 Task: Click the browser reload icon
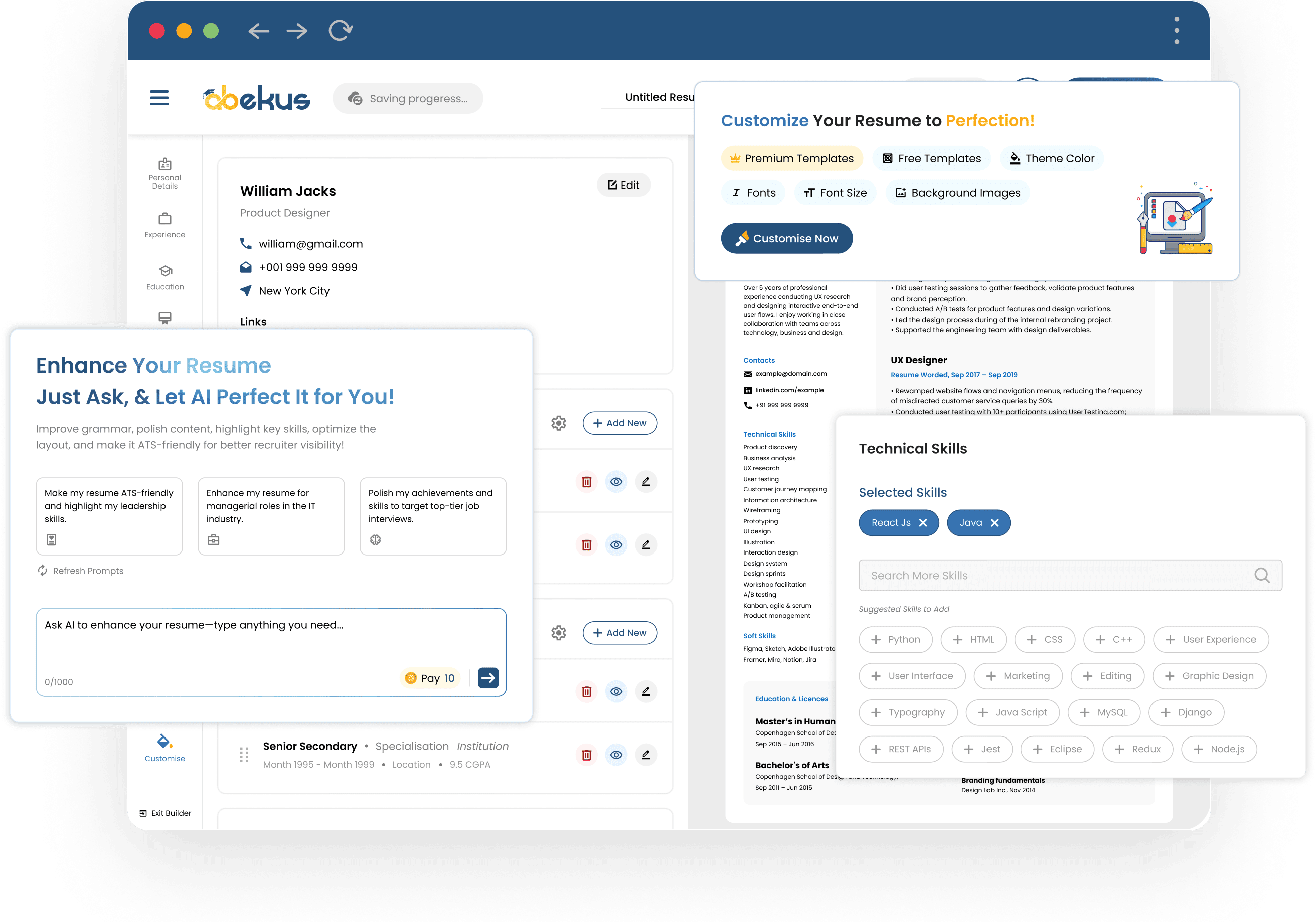[x=341, y=30]
